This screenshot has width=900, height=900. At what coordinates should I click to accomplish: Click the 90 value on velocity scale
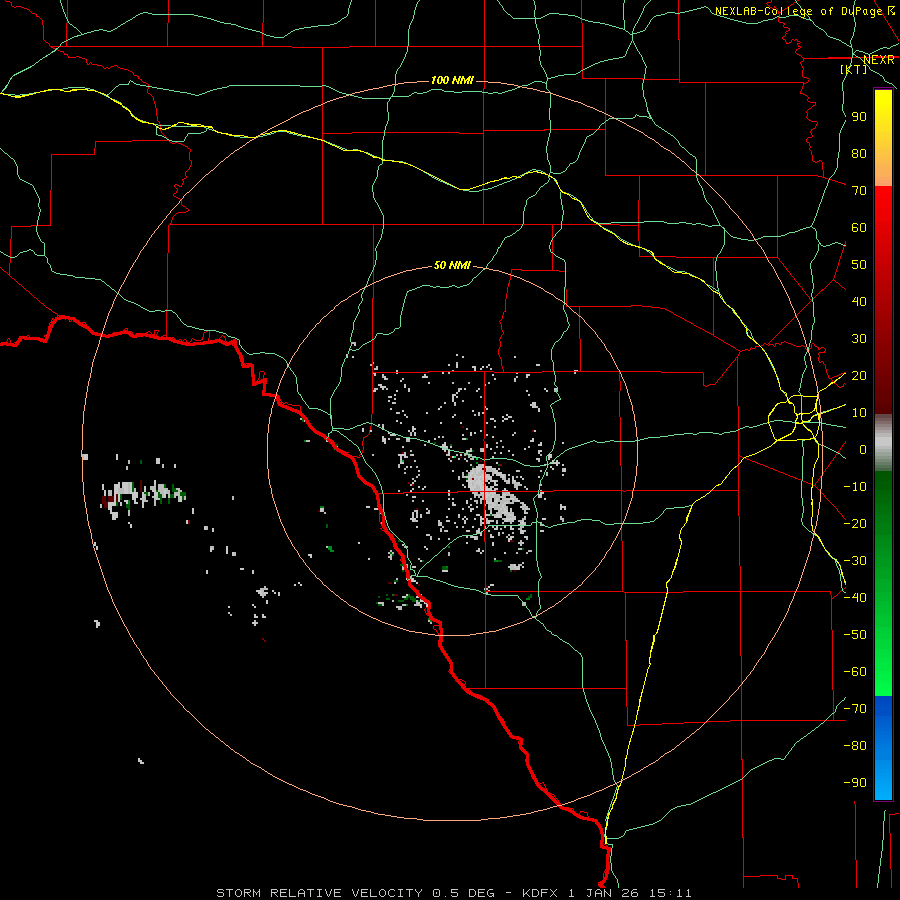pos(859,117)
